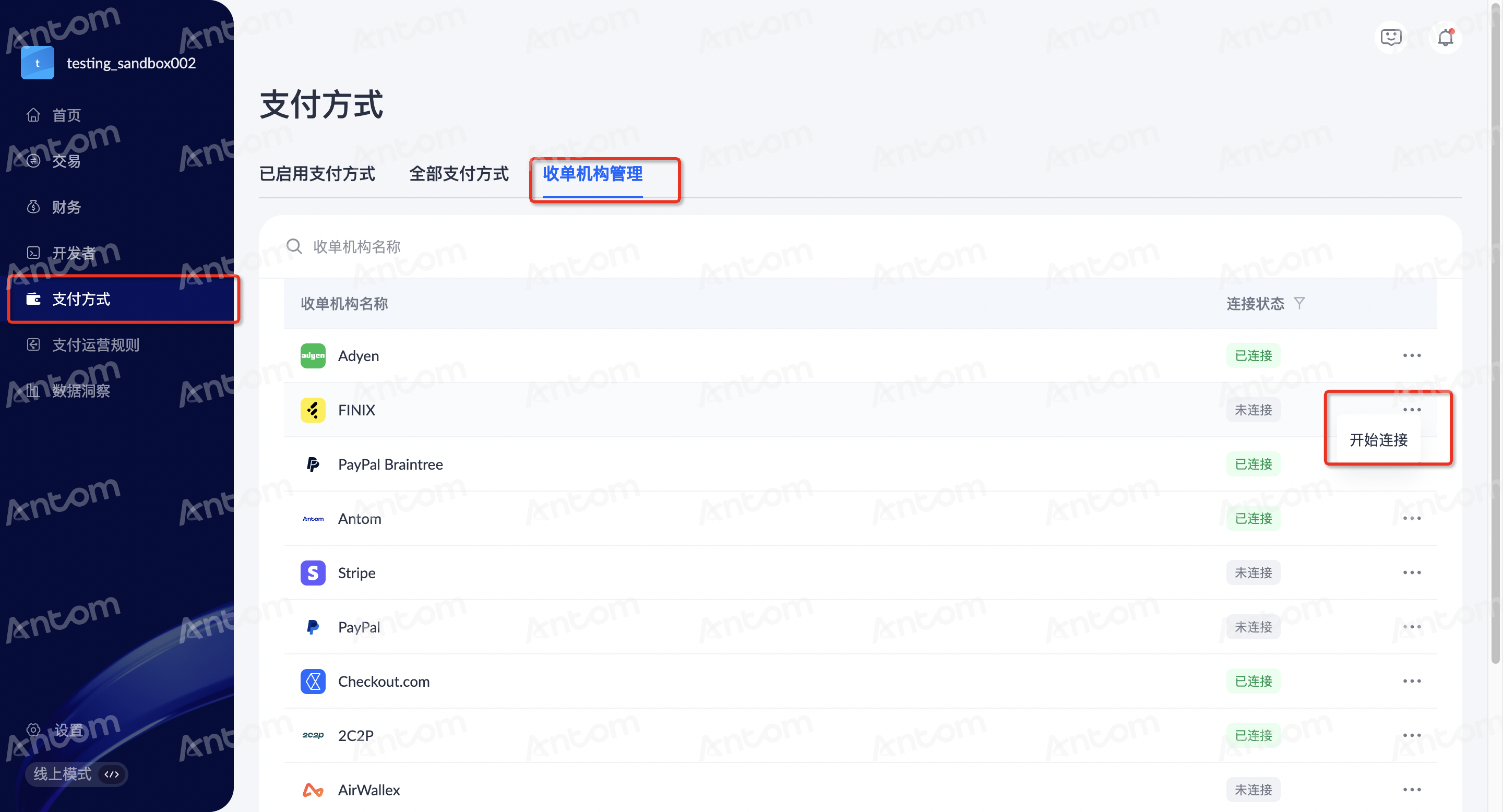
Task: Click the 未连接 status badge for AirWallex
Action: tap(1253, 790)
